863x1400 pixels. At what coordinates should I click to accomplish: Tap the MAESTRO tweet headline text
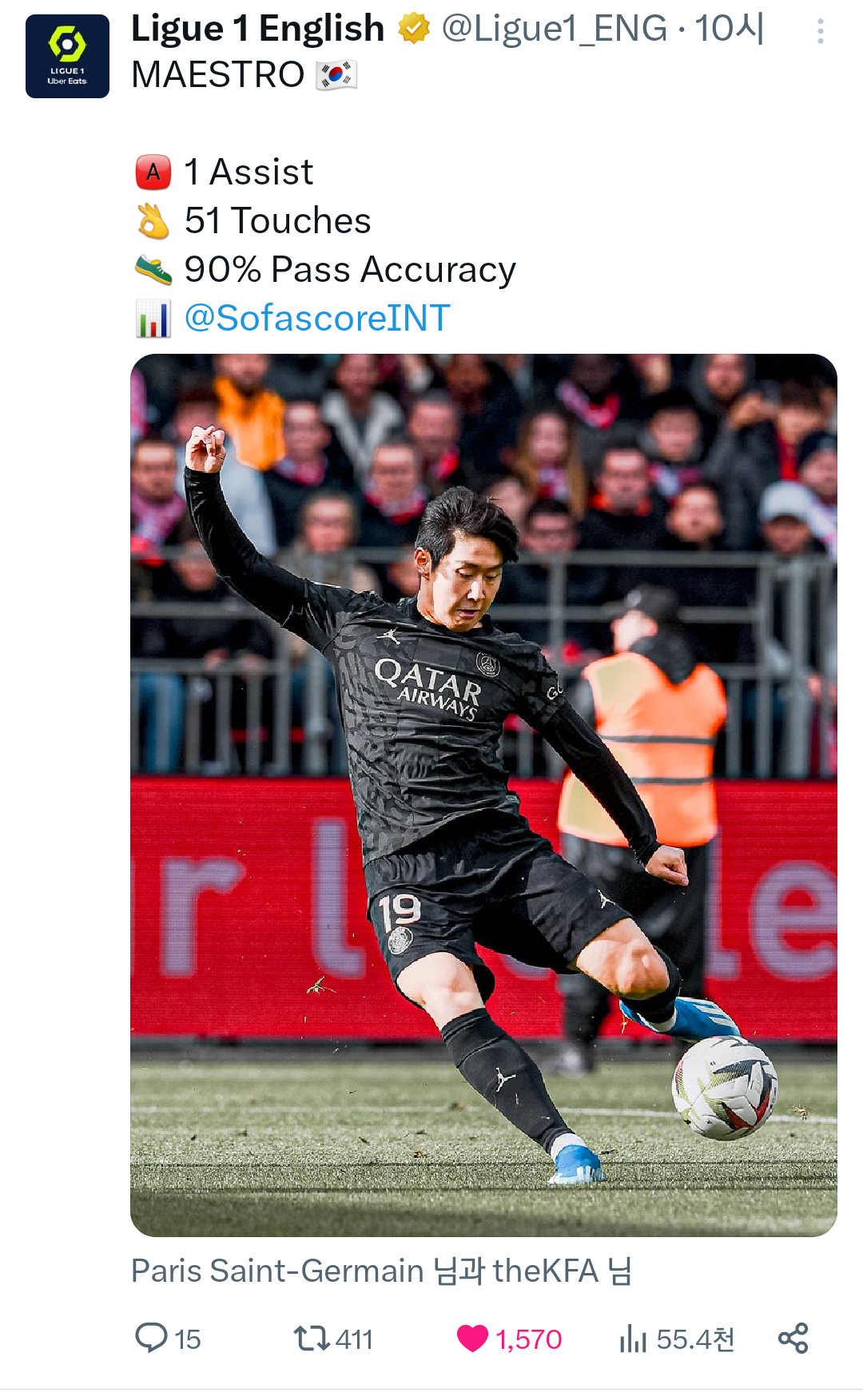217,75
